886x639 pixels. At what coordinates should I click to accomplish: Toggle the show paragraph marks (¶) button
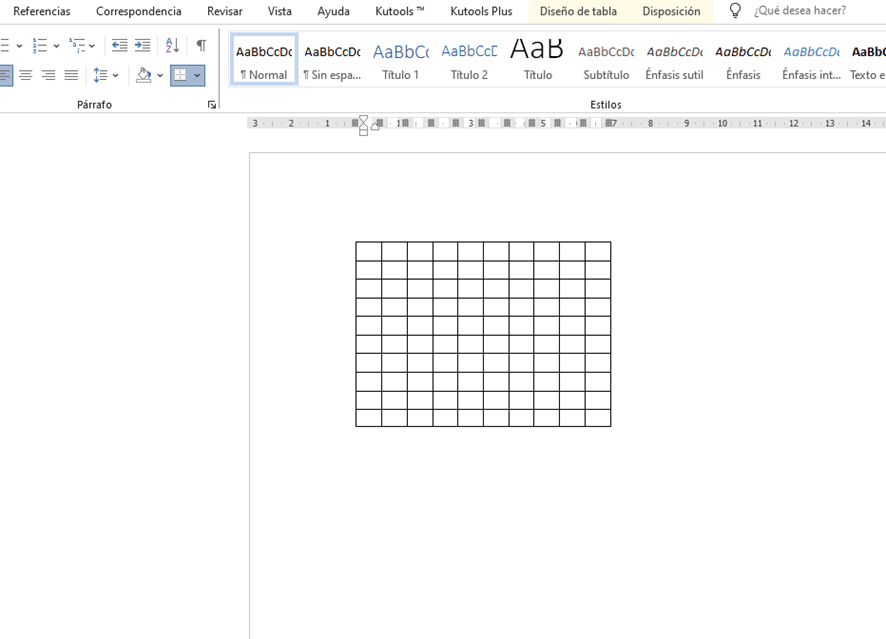click(201, 46)
